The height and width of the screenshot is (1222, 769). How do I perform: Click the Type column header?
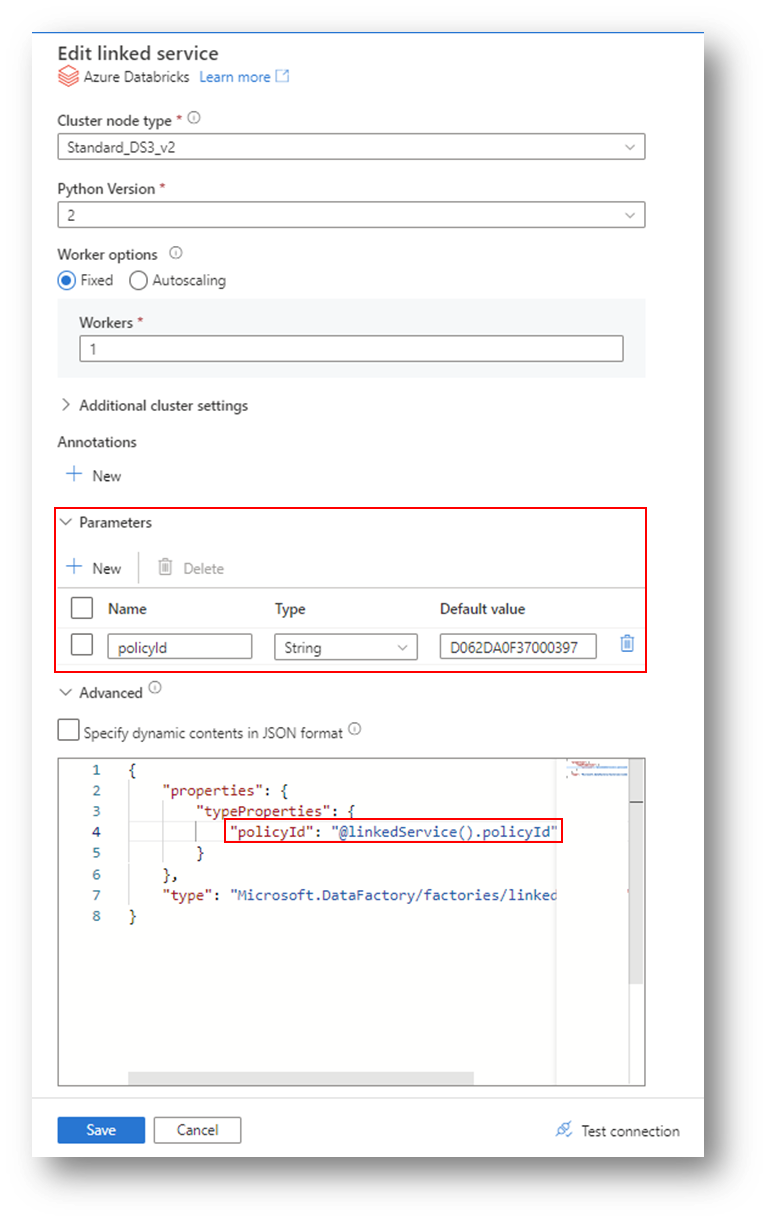tap(290, 609)
